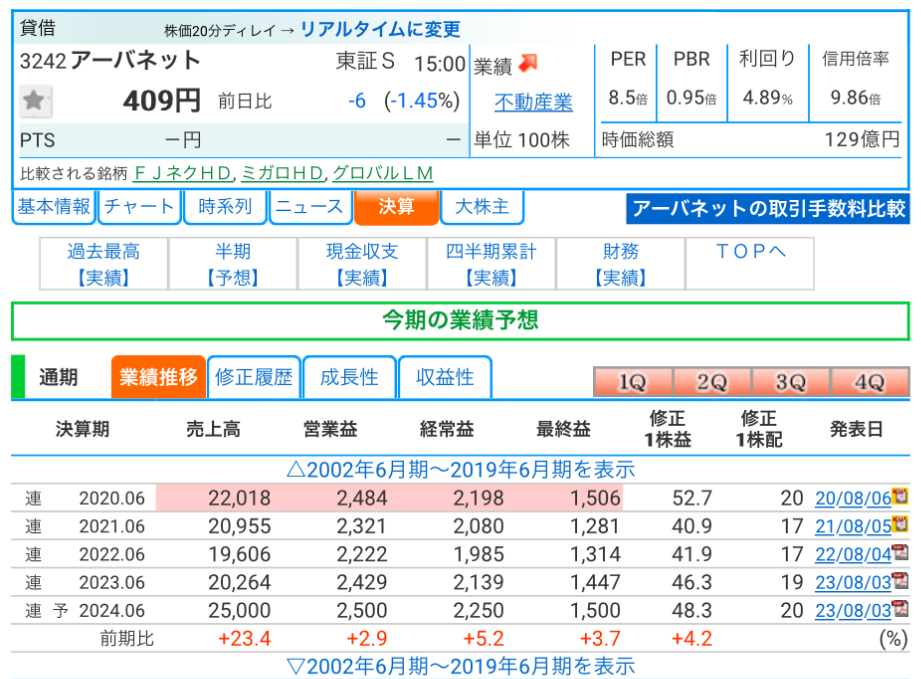Click the 今期の業績予想 heading box
The image size is (921, 679).
pyautogui.click(x=460, y=321)
